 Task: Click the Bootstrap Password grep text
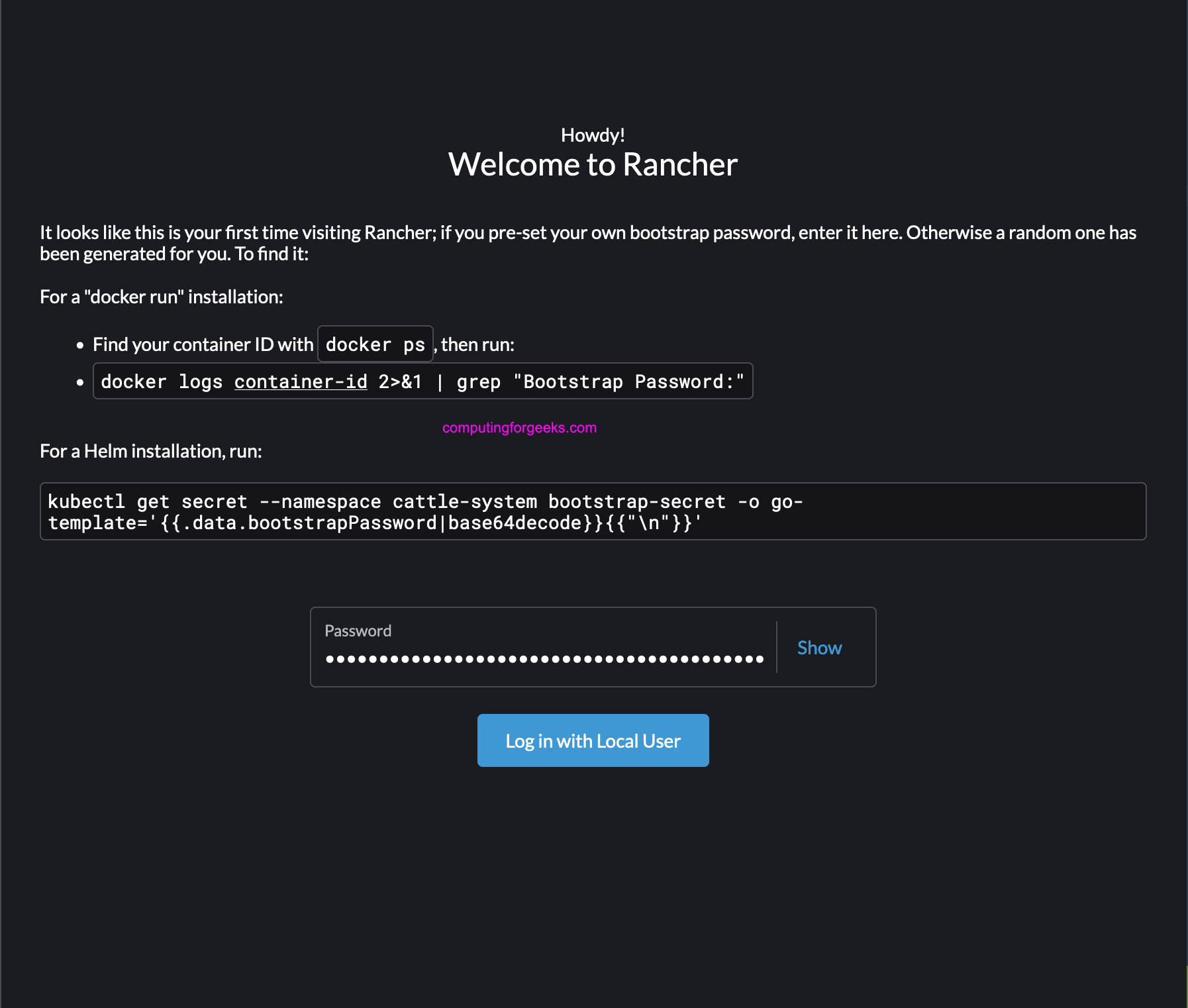point(628,381)
